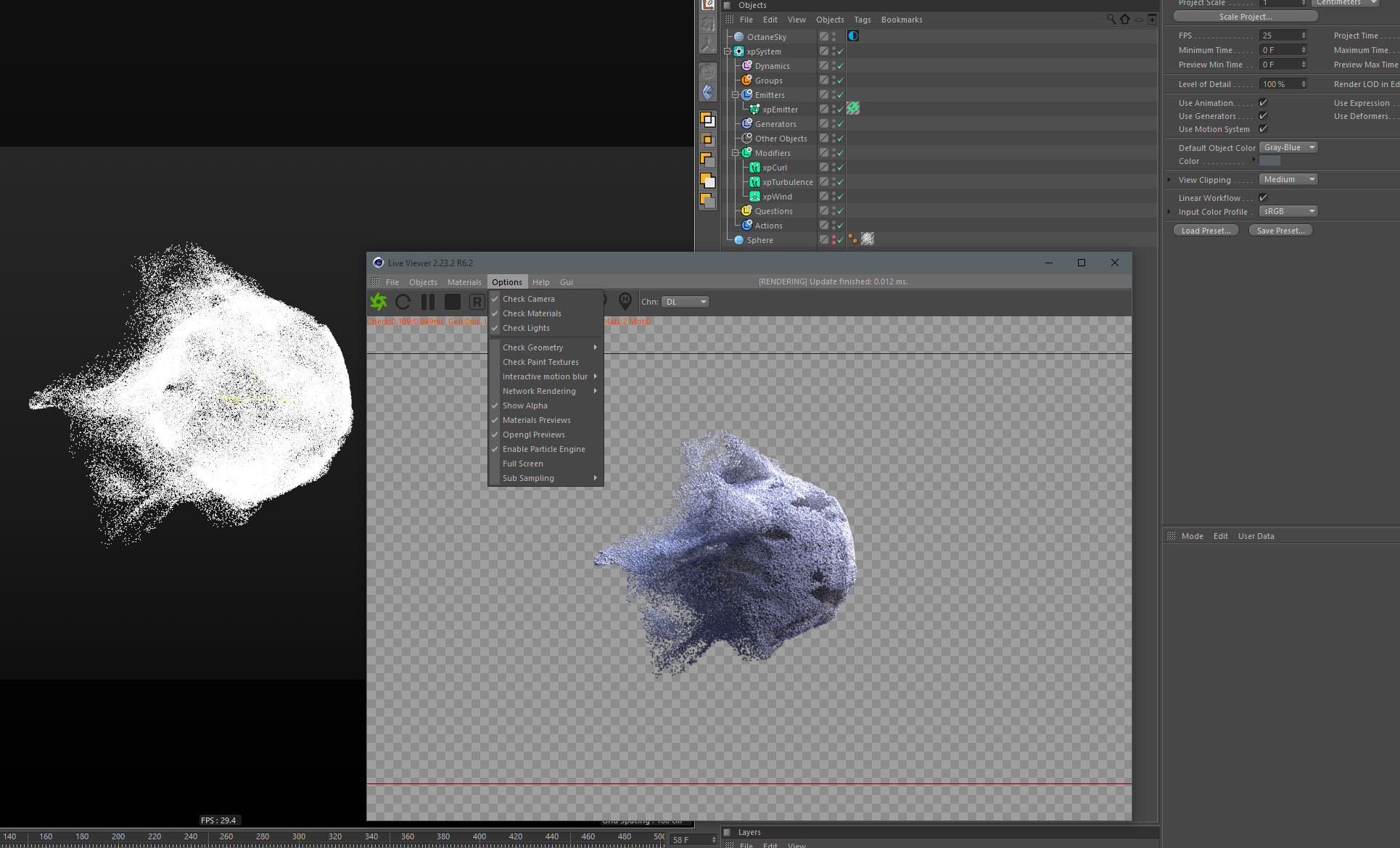
Task: Click the material picker pin icon
Action: coord(625,302)
